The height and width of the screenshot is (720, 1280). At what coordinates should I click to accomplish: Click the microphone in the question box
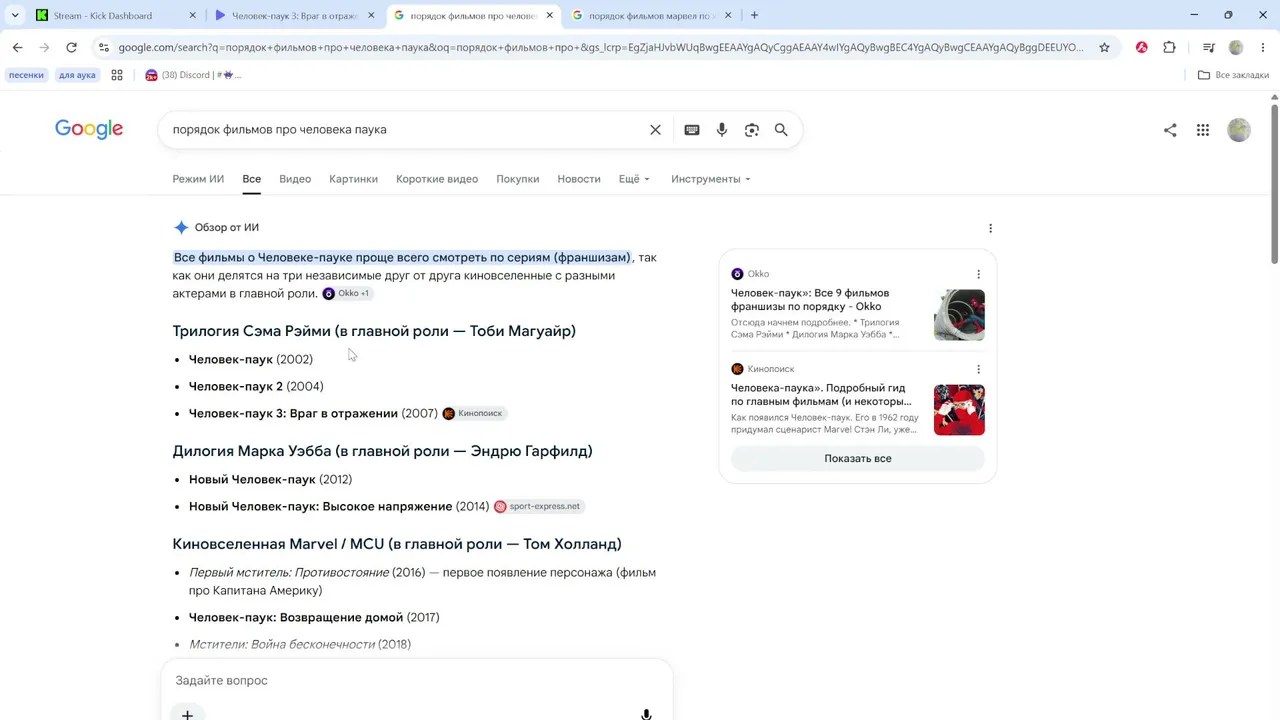[646, 714]
